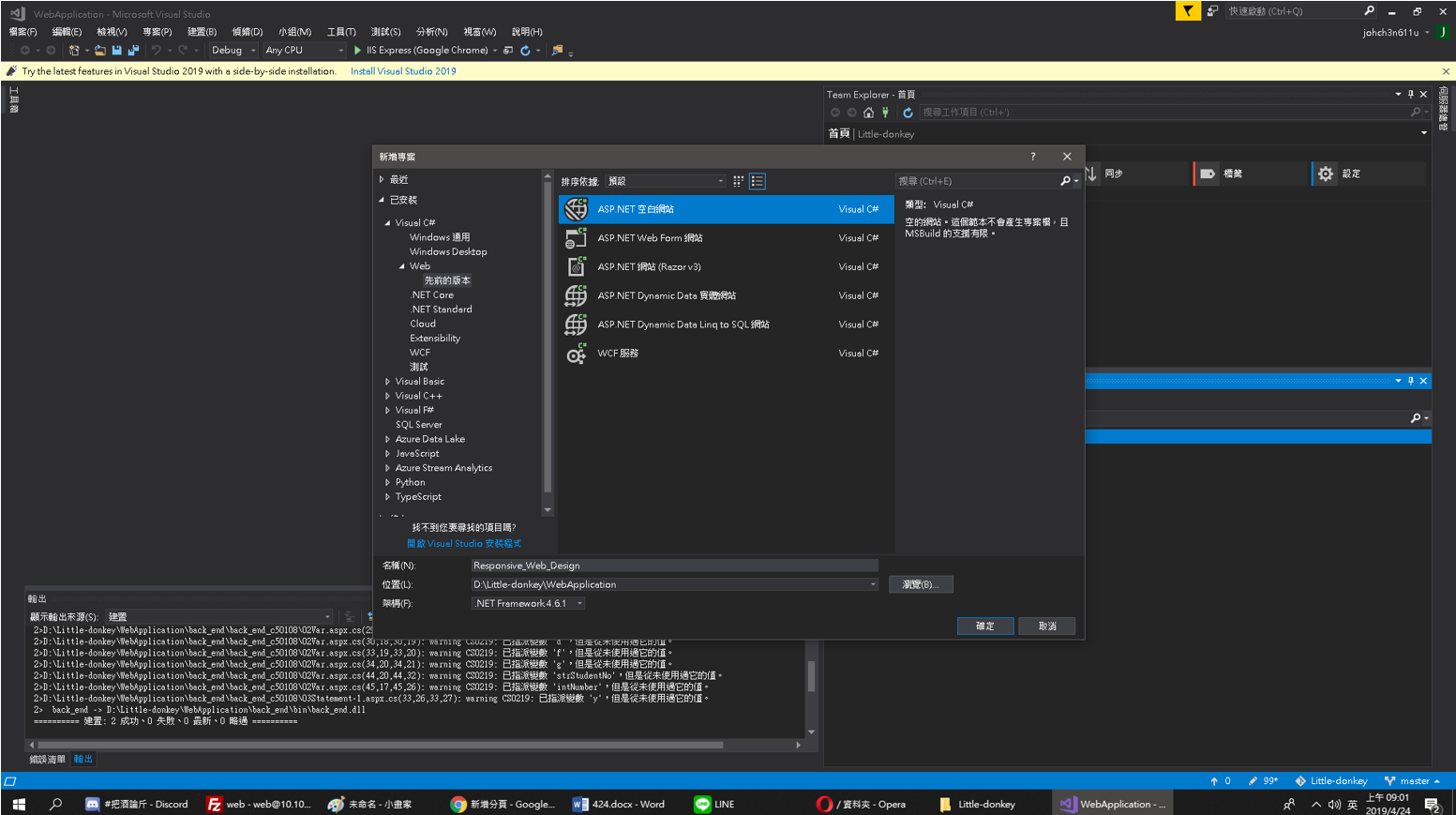The image size is (1456, 815).
Task: Open LINE from the taskbar
Action: click(715, 804)
